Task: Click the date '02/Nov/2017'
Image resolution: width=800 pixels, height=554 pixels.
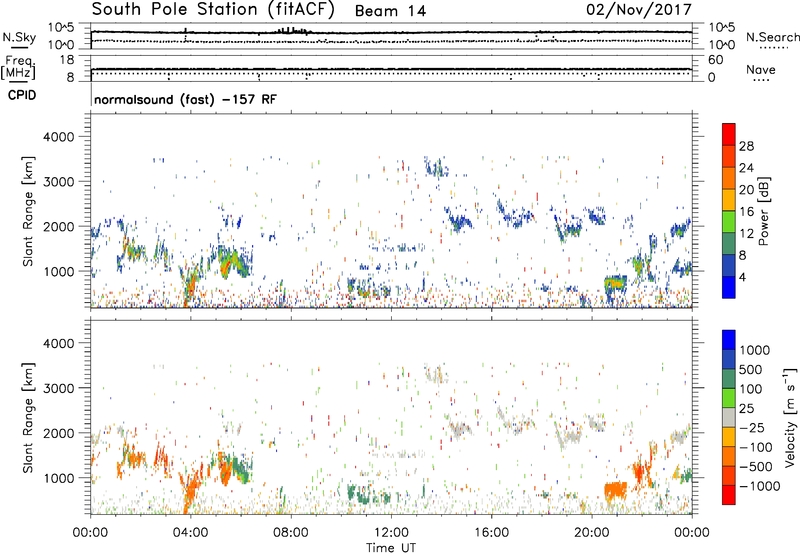Action: pos(639,10)
